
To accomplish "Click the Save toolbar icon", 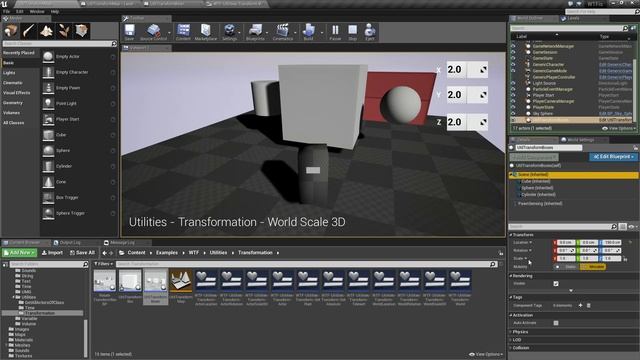I will 129,32.
